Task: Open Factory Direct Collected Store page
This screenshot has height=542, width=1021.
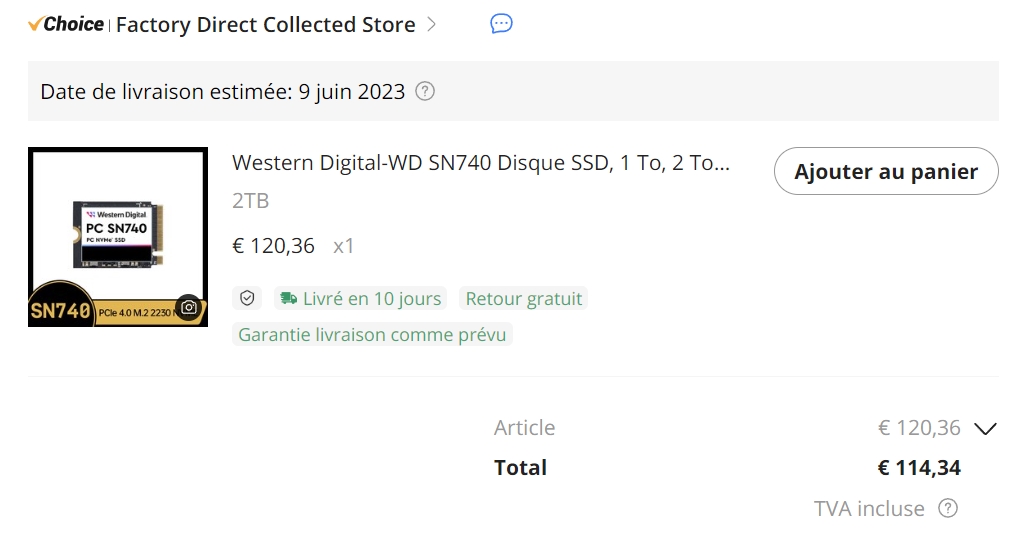Action: pyautogui.click(x=265, y=25)
